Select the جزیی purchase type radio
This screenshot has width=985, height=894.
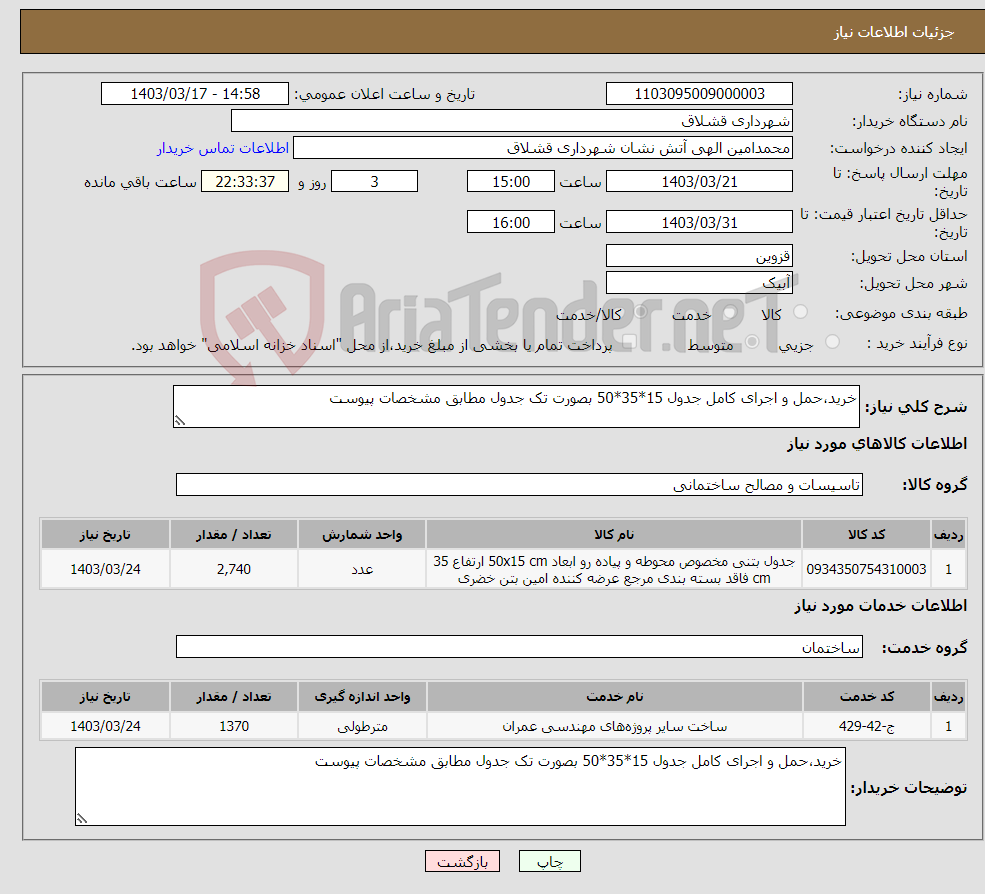pyautogui.click(x=832, y=342)
